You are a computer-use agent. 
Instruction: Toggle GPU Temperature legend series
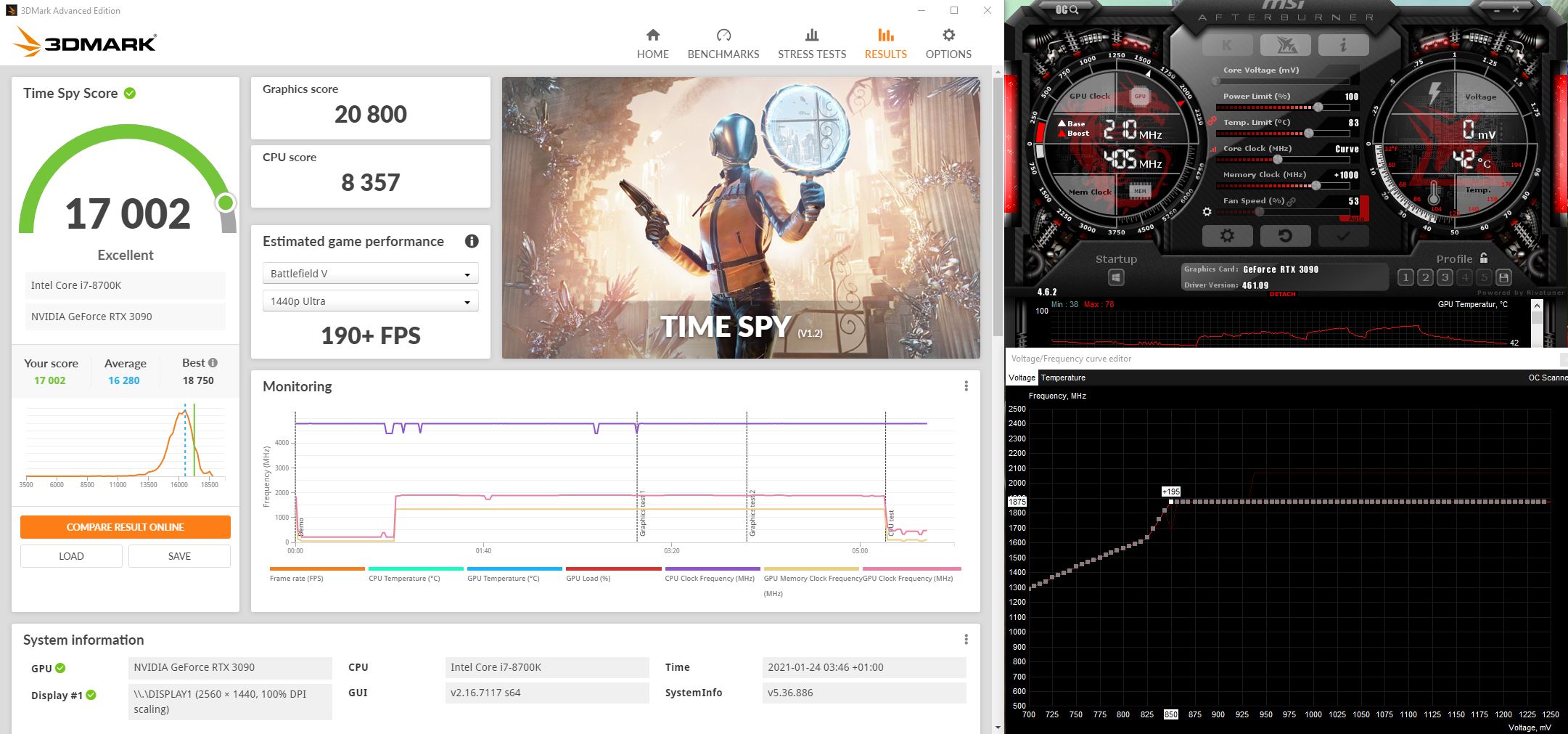pos(514,574)
